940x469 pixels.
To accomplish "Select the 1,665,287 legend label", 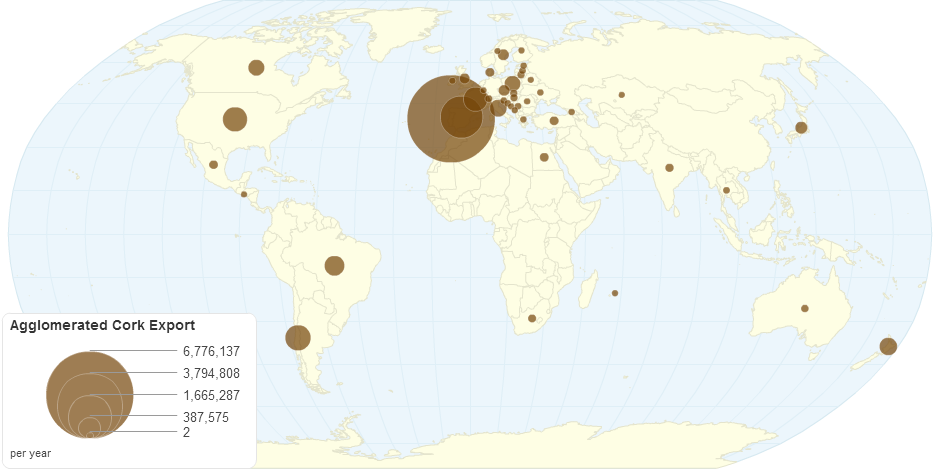I will [x=211, y=396].
